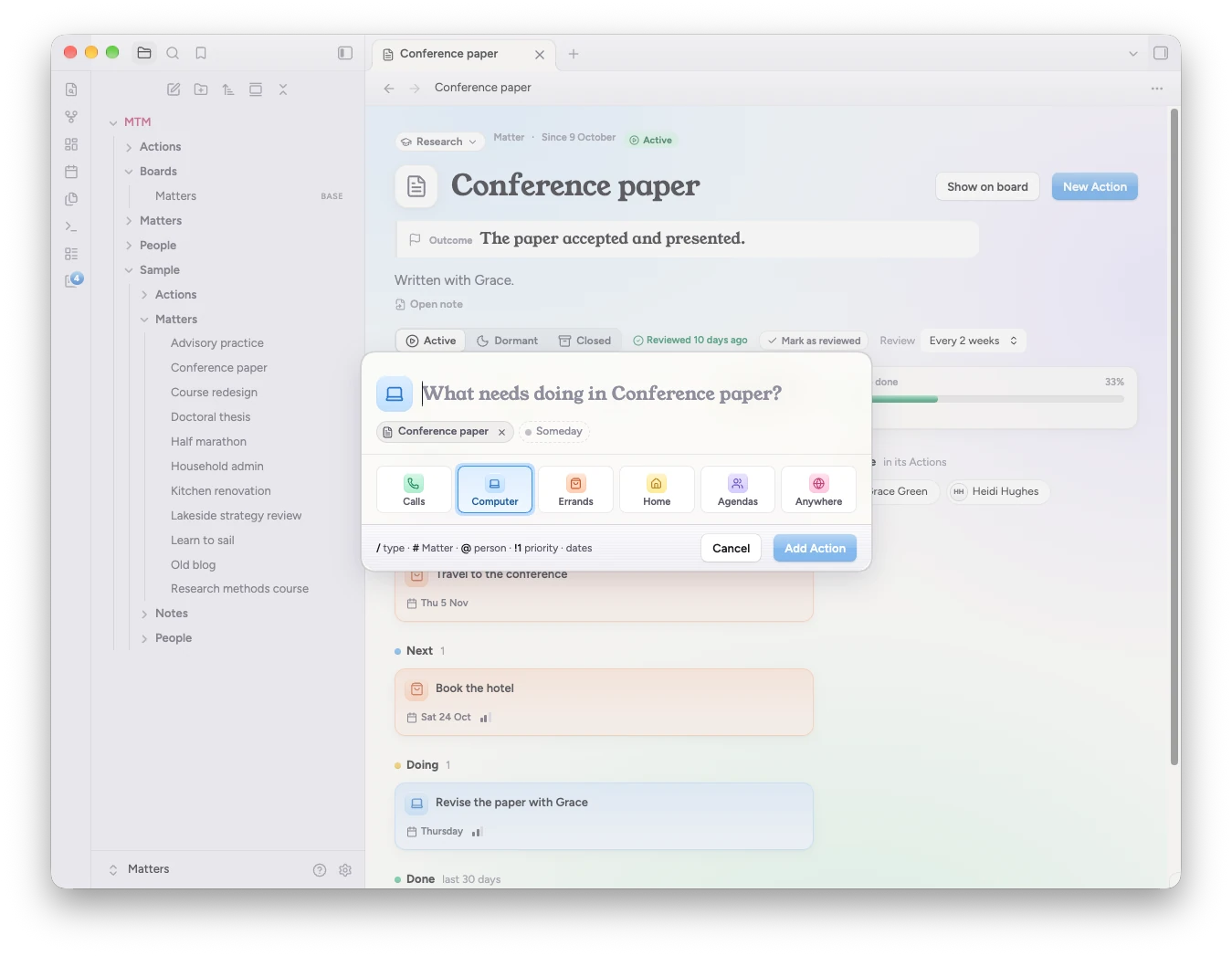Navigate back with the left arrow
This screenshot has height=956, width=1232.
pyautogui.click(x=389, y=89)
